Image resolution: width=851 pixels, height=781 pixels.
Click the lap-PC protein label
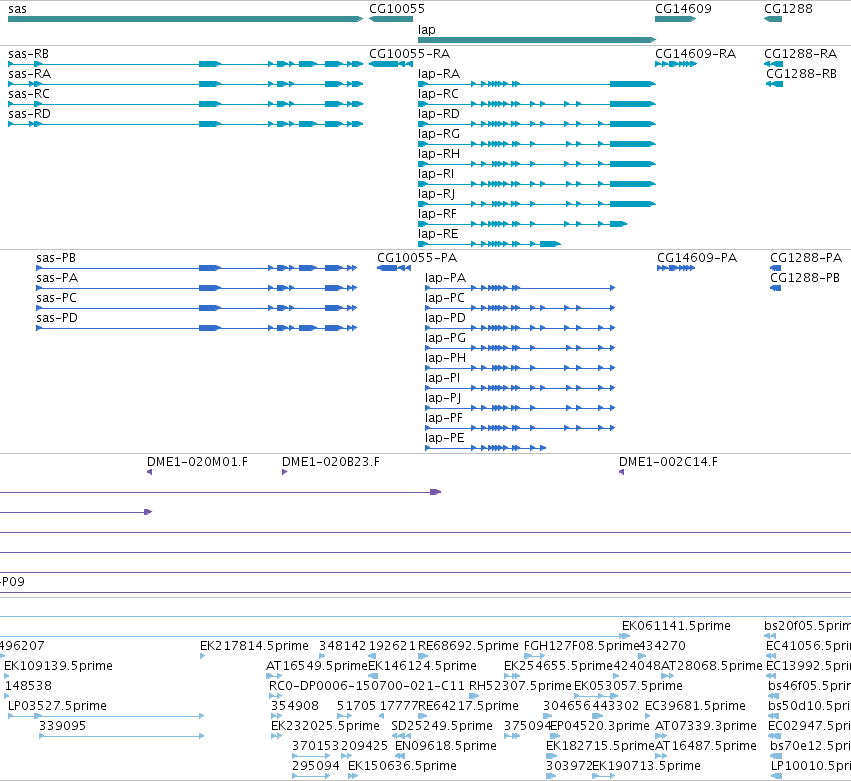[444, 298]
